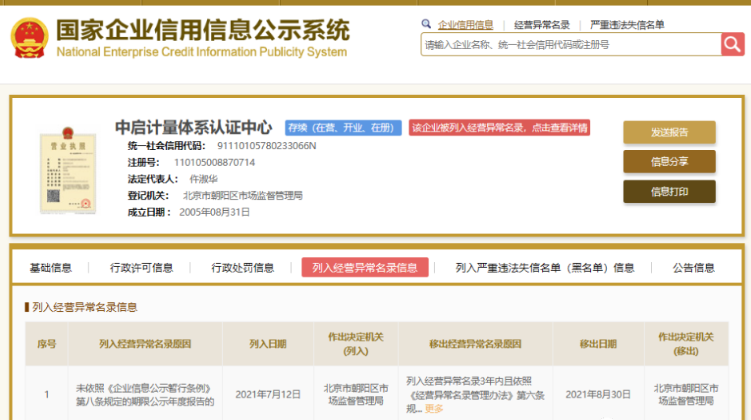Click the removal date cell 2021年8月30日
Screen dimensions: 751x420
598,395
